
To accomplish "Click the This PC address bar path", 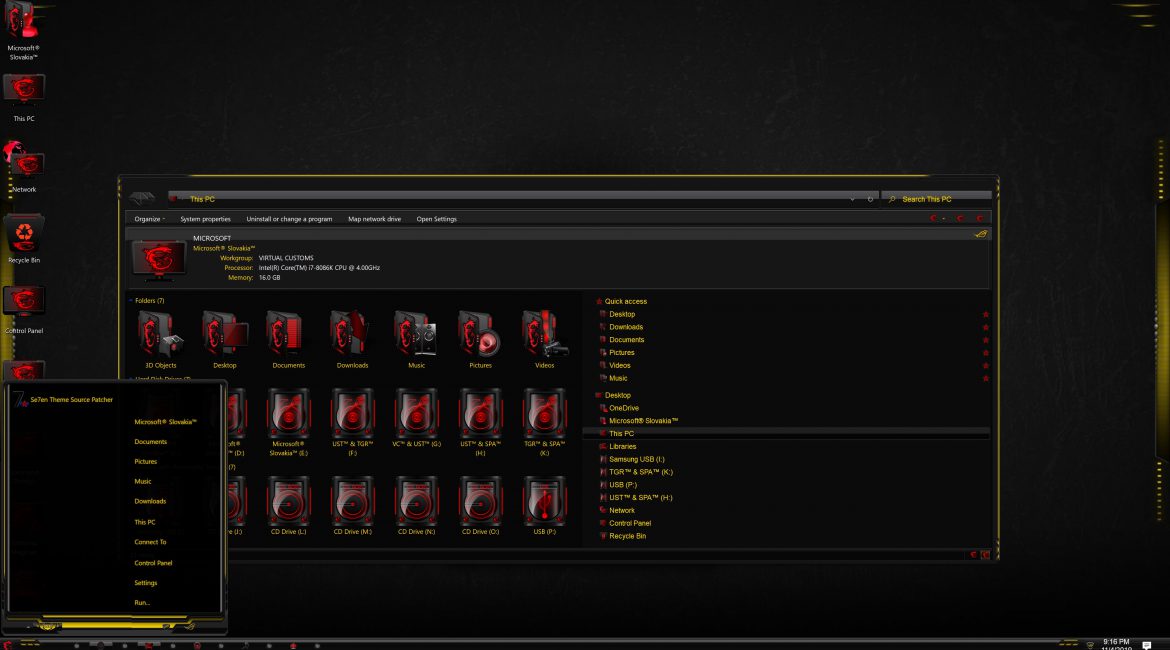I will [201, 199].
